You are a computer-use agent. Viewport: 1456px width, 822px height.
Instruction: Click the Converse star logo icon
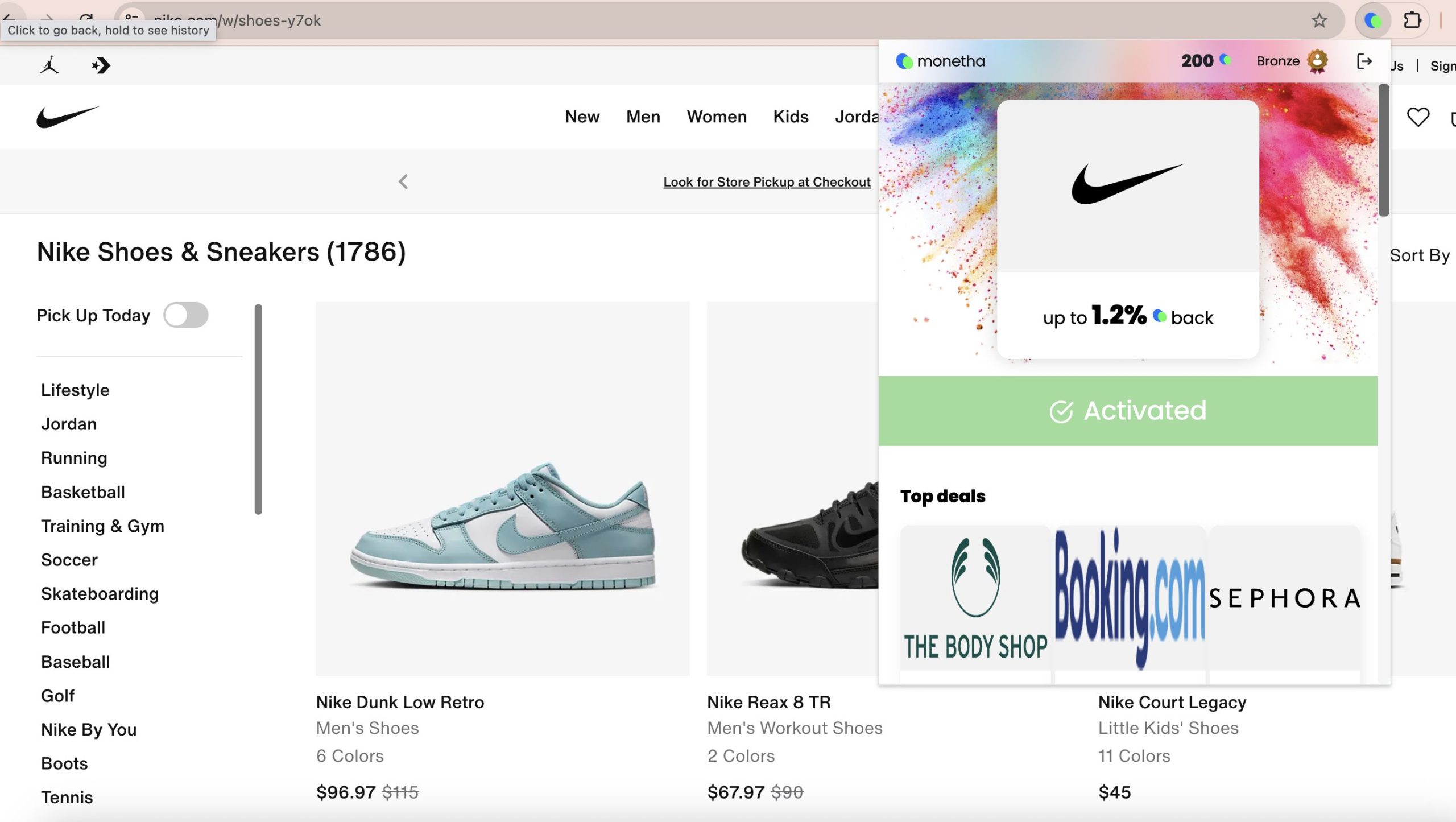101,66
